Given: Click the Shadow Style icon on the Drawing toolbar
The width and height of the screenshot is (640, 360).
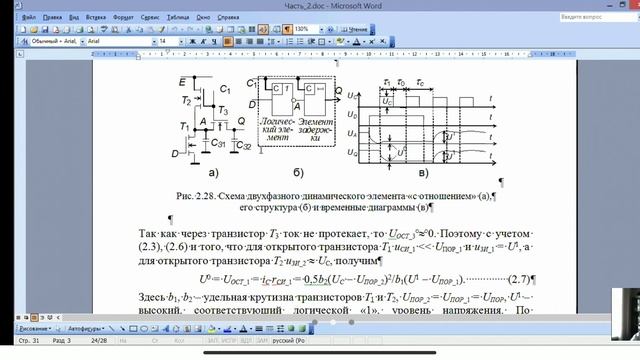Looking at the screenshot, I should coord(291,329).
